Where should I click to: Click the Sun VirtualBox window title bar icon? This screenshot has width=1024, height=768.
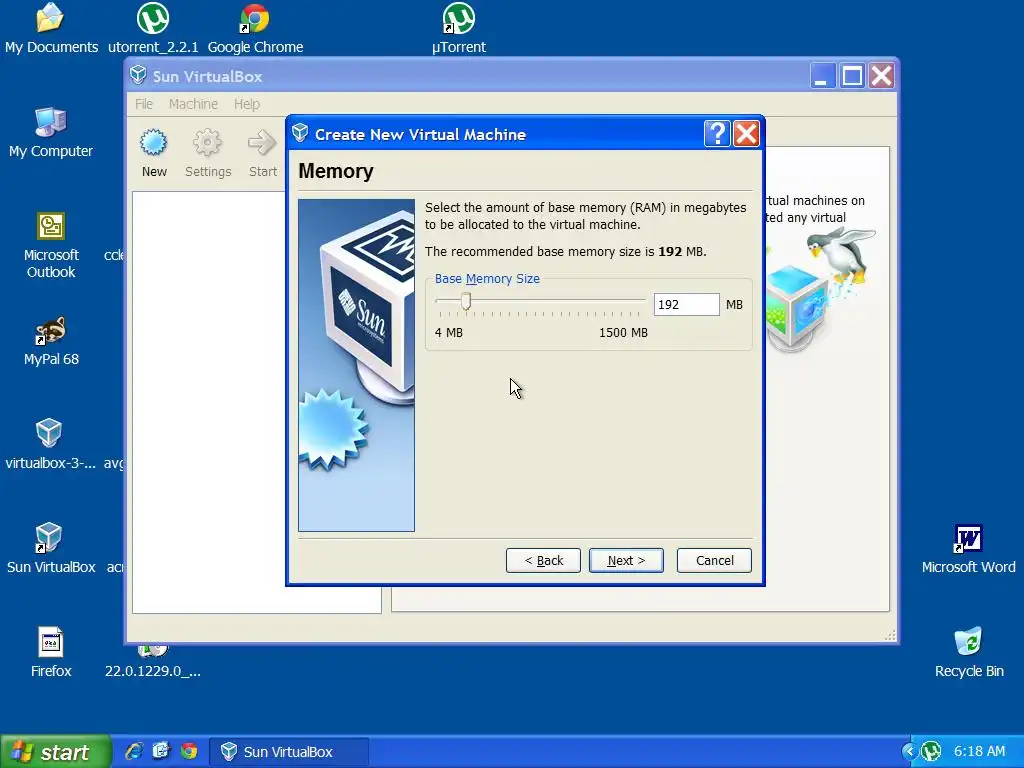[138, 75]
